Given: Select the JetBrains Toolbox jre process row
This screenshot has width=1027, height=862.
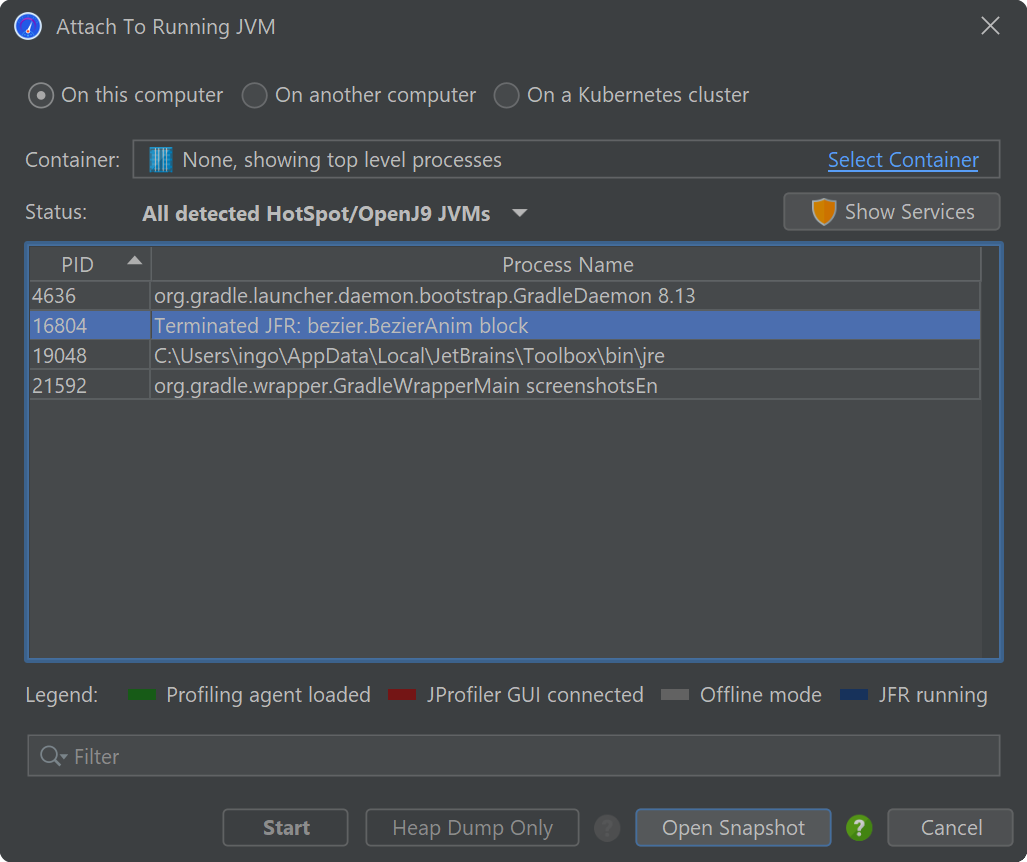Looking at the screenshot, I should tap(504, 356).
